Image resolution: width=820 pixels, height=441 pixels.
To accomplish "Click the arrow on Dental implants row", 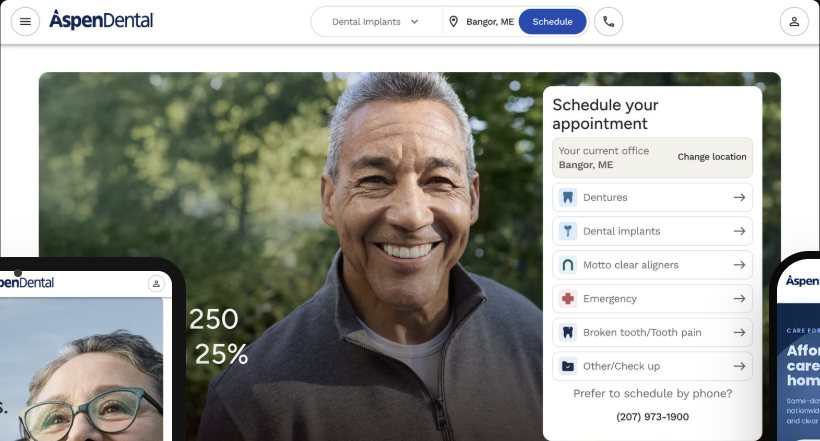I will tap(739, 231).
